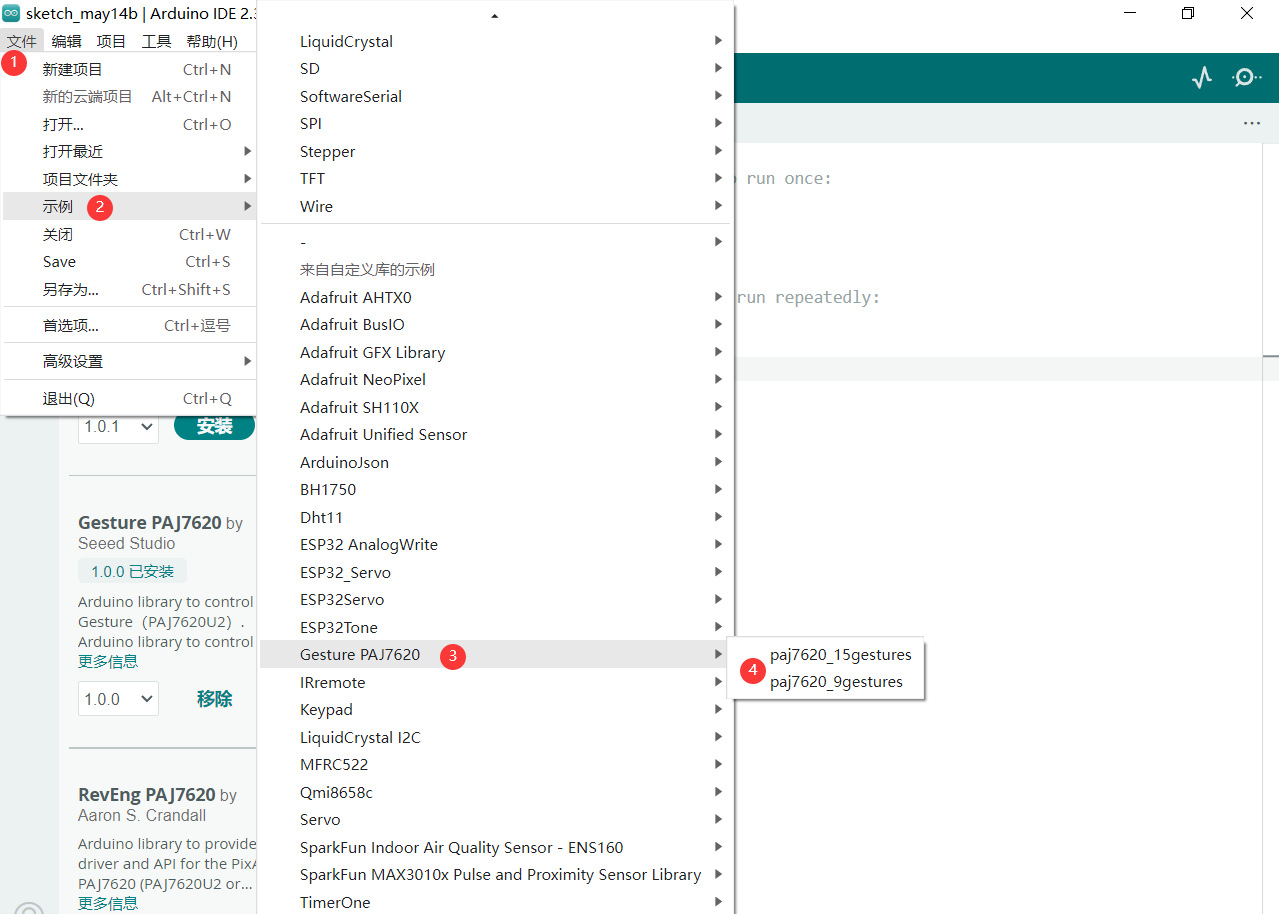
Task: Open 更多信息 link under RevEng PAJ7620
Action: point(108,903)
